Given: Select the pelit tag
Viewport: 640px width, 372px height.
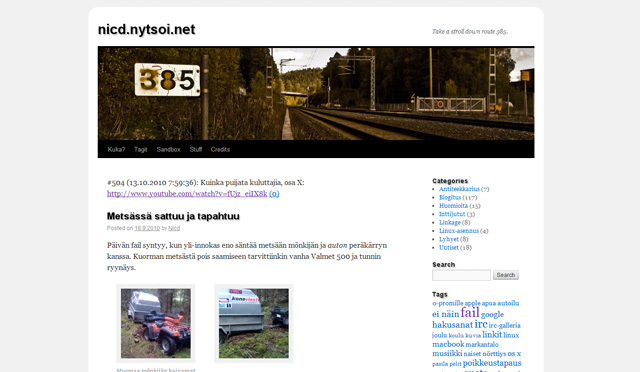Looking at the screenshot, I should tap(455, 364).
